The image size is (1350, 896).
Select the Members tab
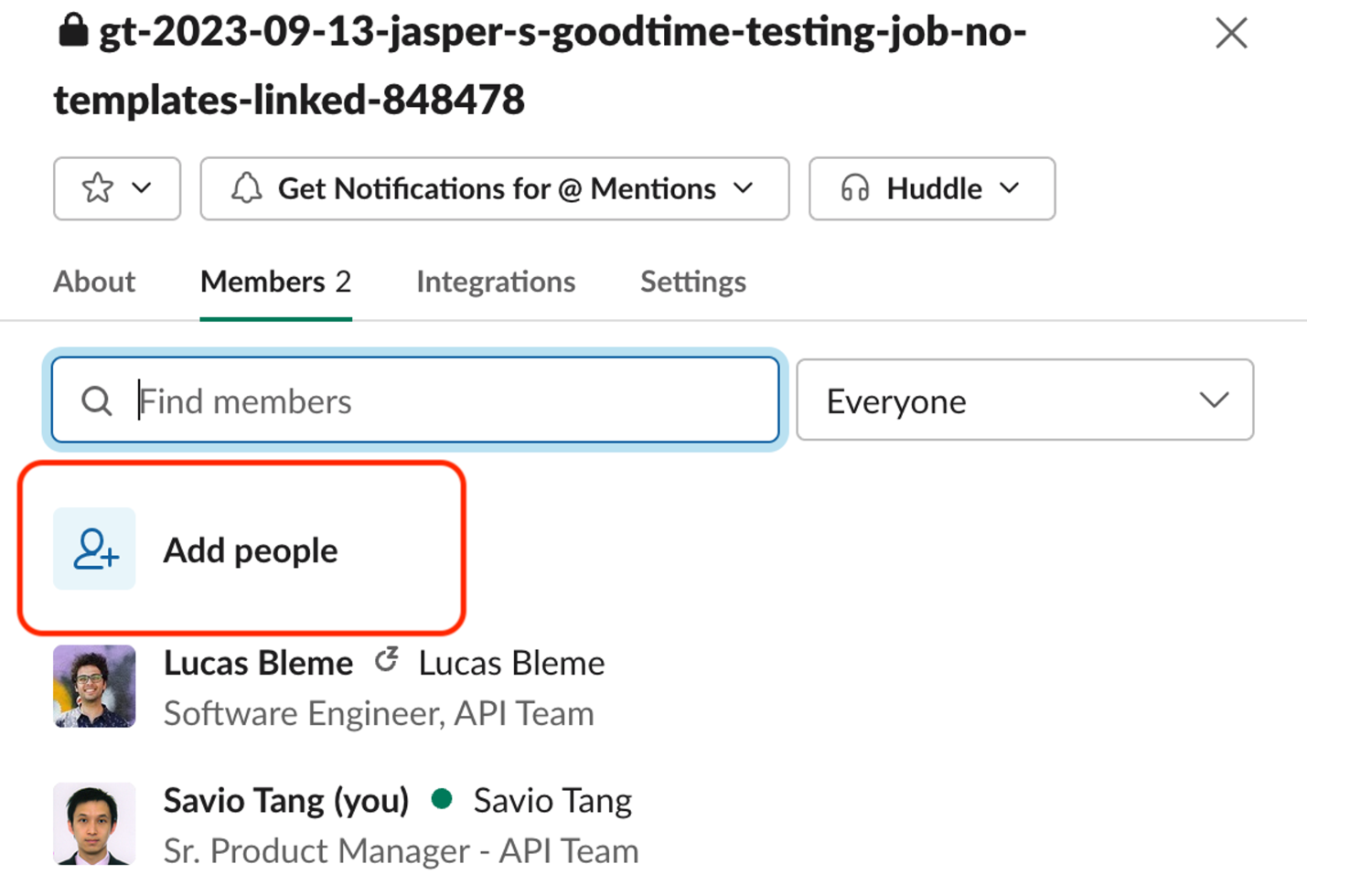[x=275, y=282]
